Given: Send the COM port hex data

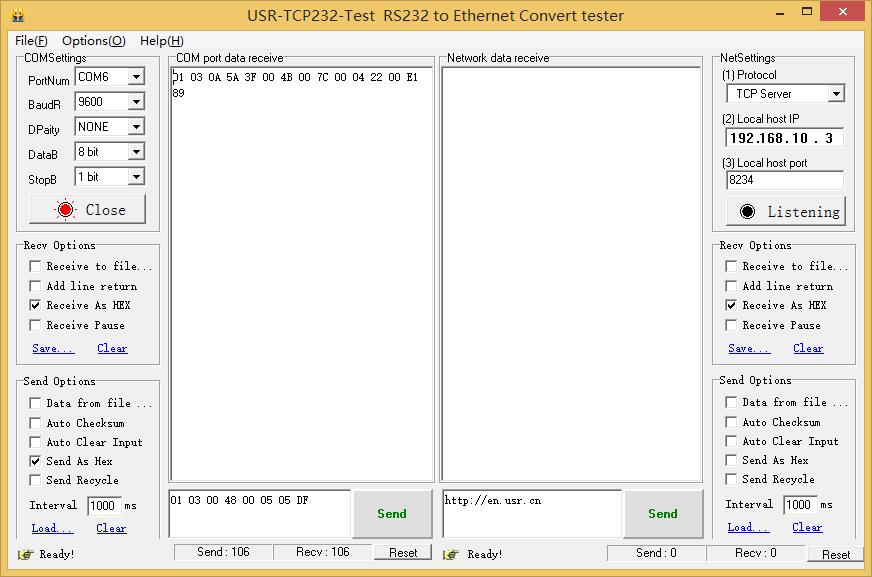Looking at the screenshot, I should (392, 514).
